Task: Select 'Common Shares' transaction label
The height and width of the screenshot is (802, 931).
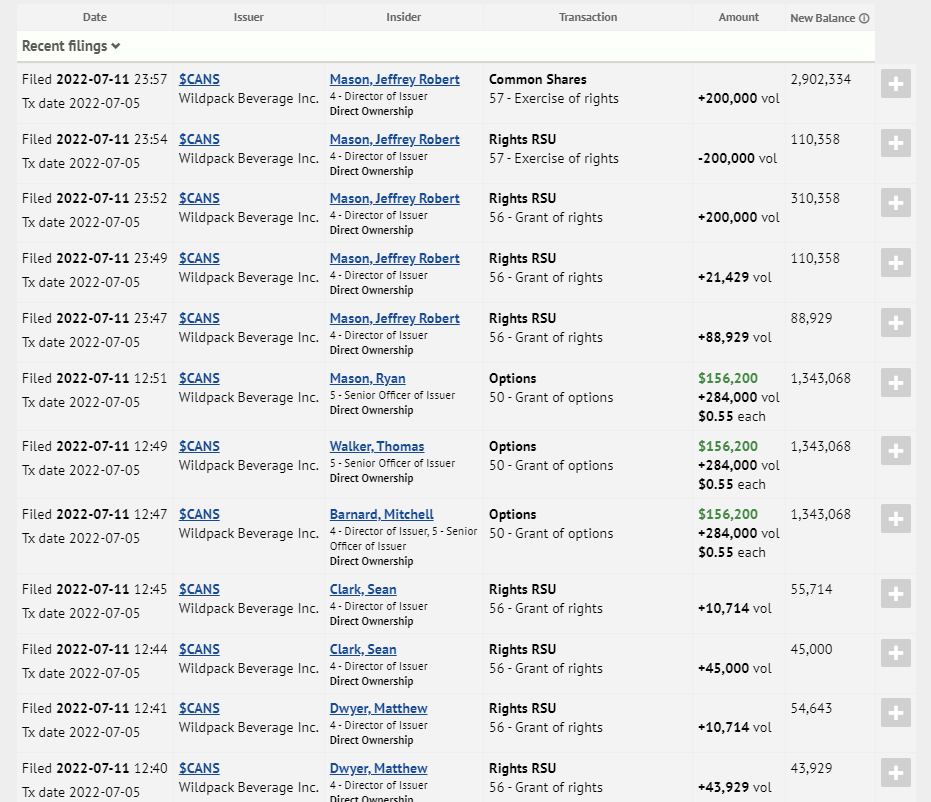Action: [x=537, y=80]
